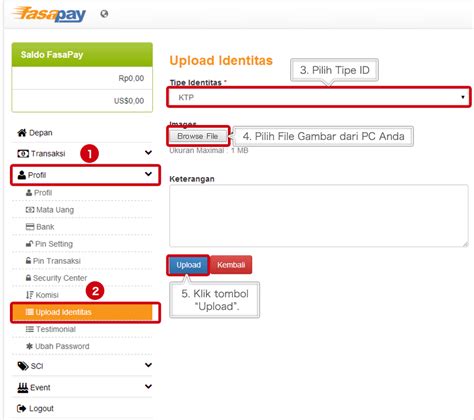Click the blue Upload button
The width and height of the screenshot is (474, 420).
(188, 265)
